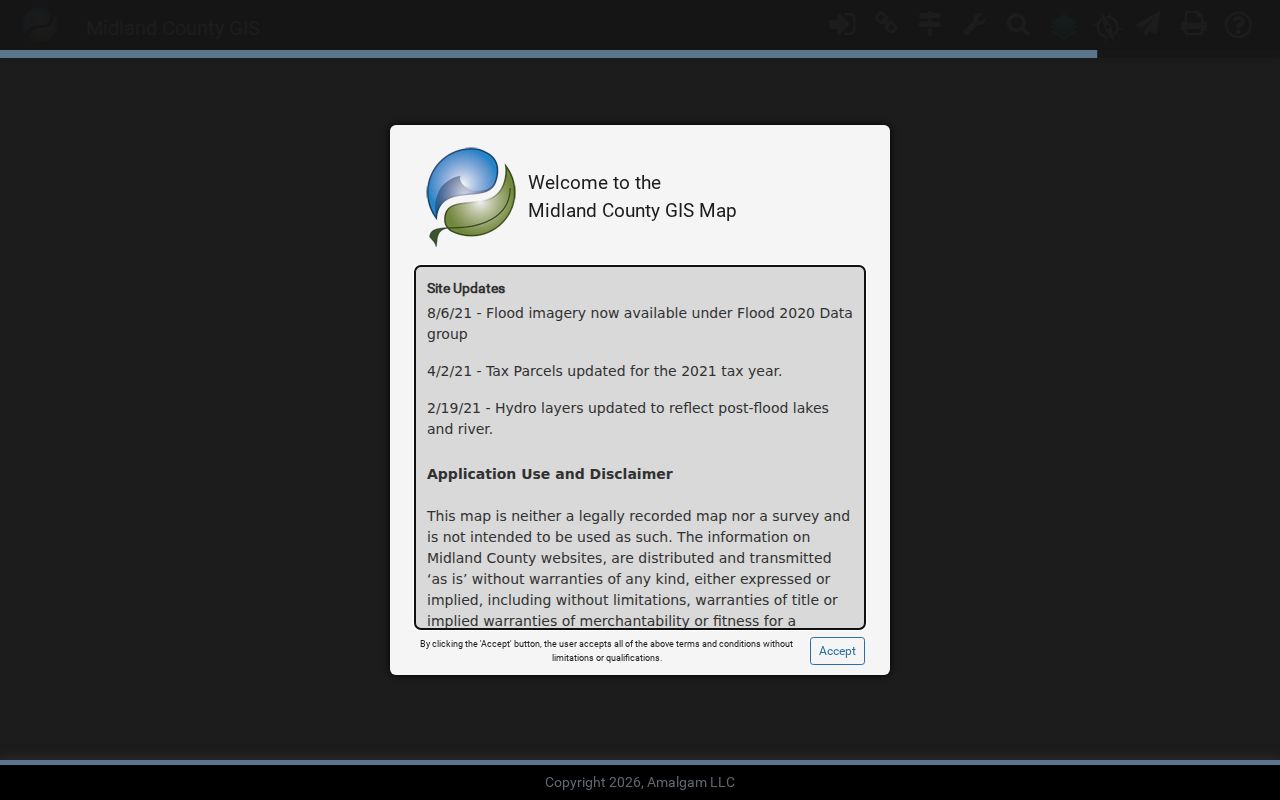Image resolution: width=1280 pixels, height=800 pixels.
Task: Click the "Site Updates" heading
Action: pos(466,288)
